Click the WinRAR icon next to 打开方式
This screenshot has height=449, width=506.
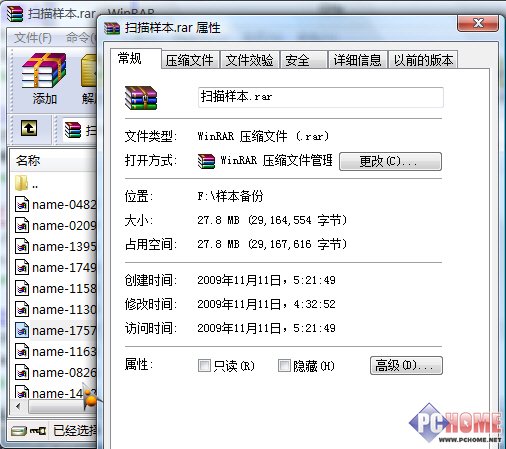tap(206, 161)
